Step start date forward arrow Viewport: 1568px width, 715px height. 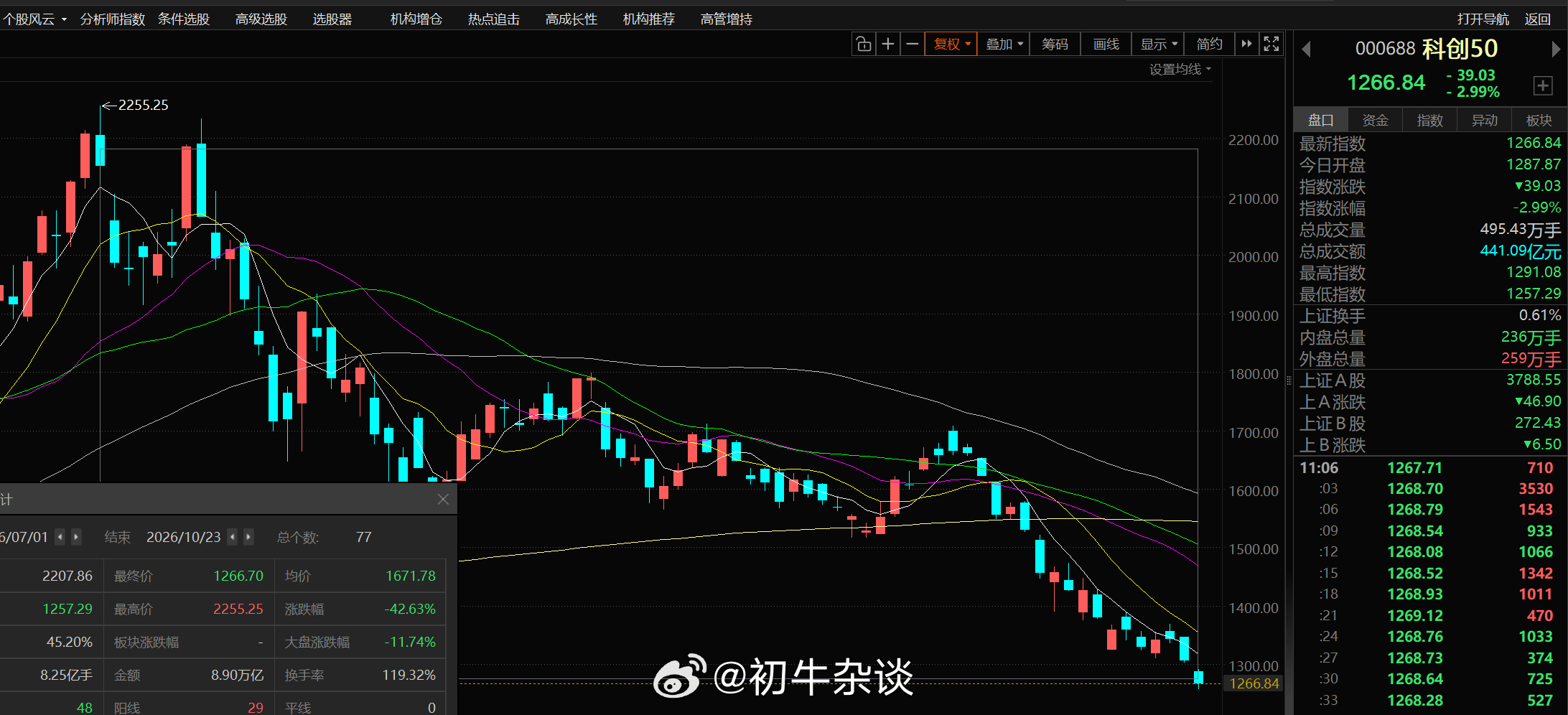76,537
